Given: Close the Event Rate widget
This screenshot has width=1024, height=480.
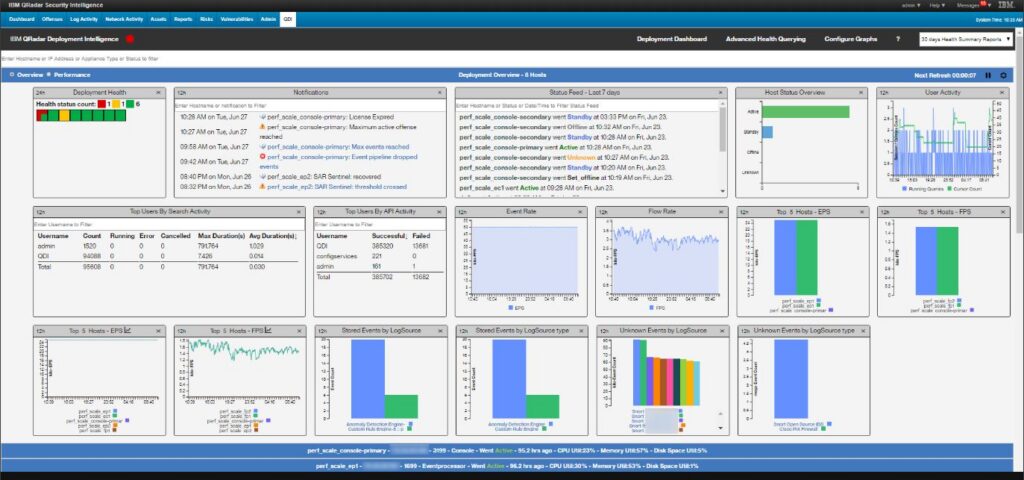Looking at the screenshot, I should coord(581,212).
